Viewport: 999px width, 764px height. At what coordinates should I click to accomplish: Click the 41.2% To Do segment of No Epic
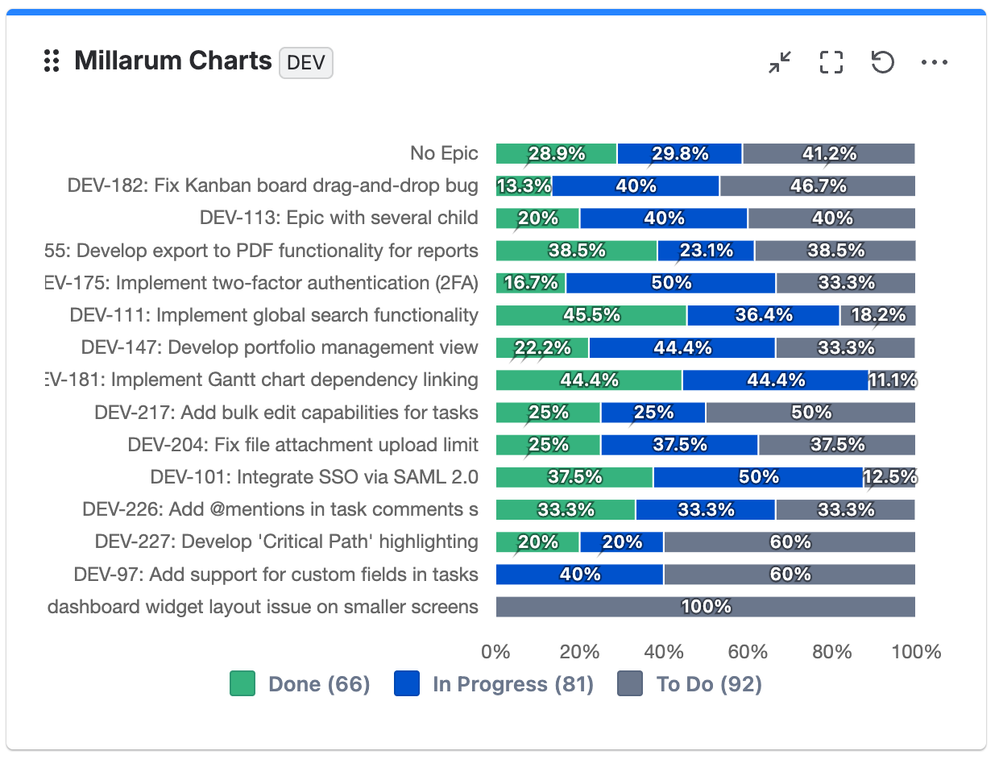[x=829, y=154]
